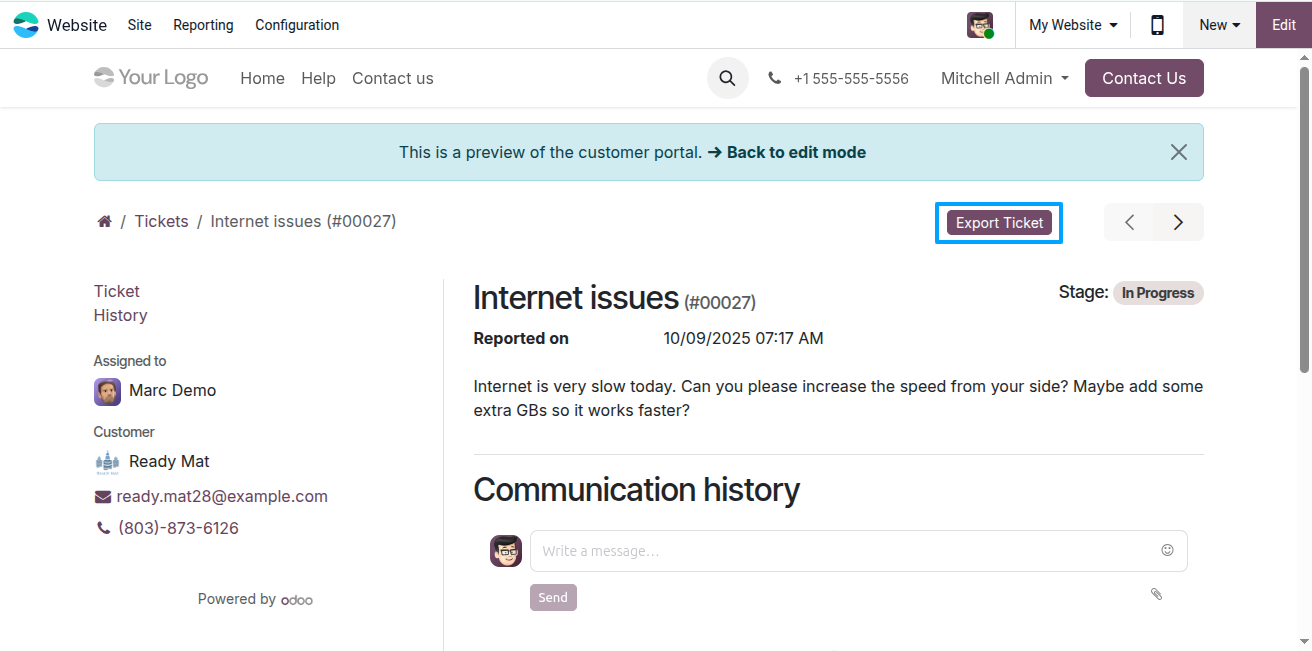Viewport: 1312px width, 651px height.
Task: Click the phone handset icon in the header
Action: click(x=775, y=78)
